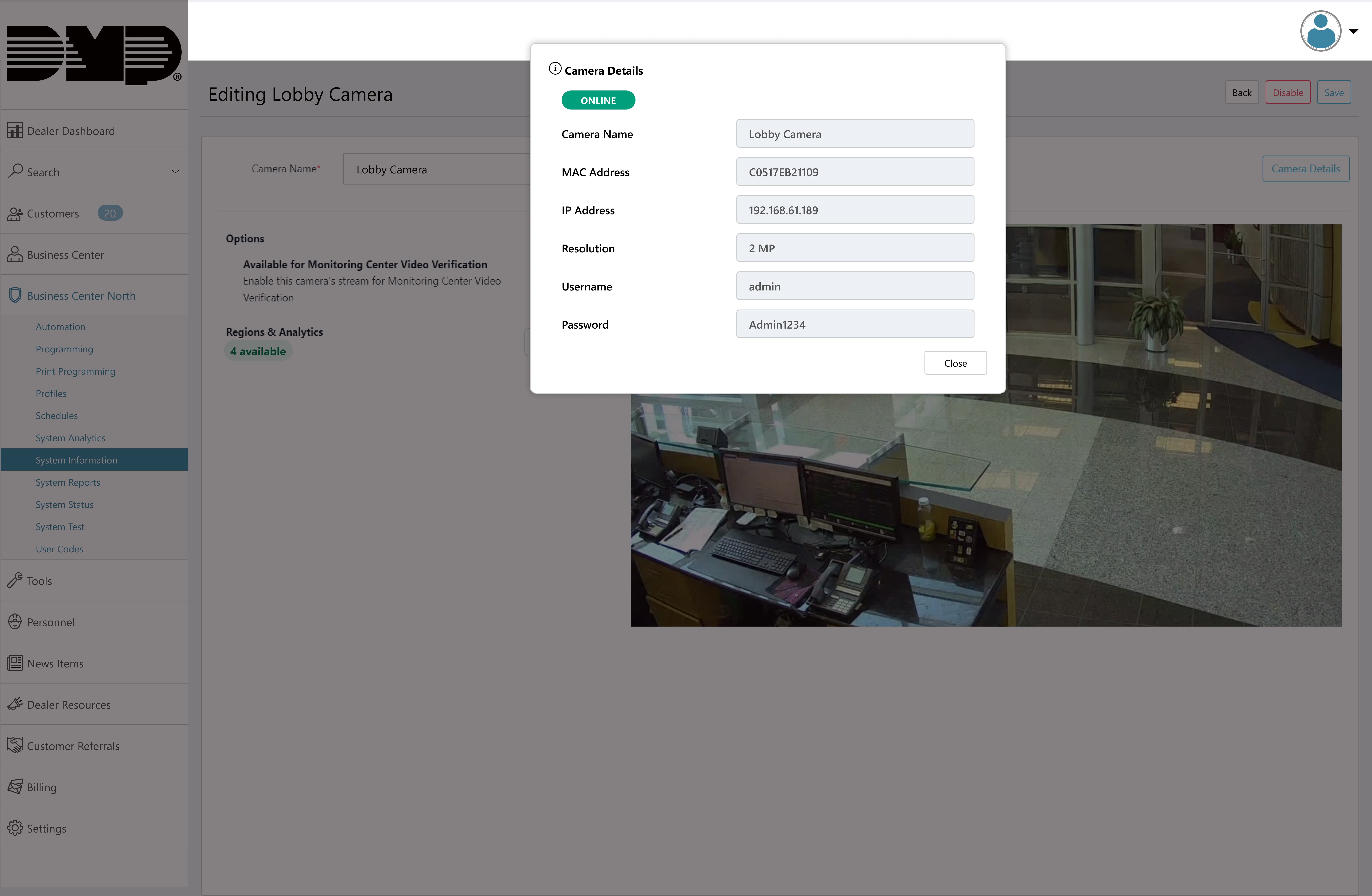The width and height of the screenshot is (1372, 896).
Task: Open the user account dropdown arrow
Action: pos(1354,32)
